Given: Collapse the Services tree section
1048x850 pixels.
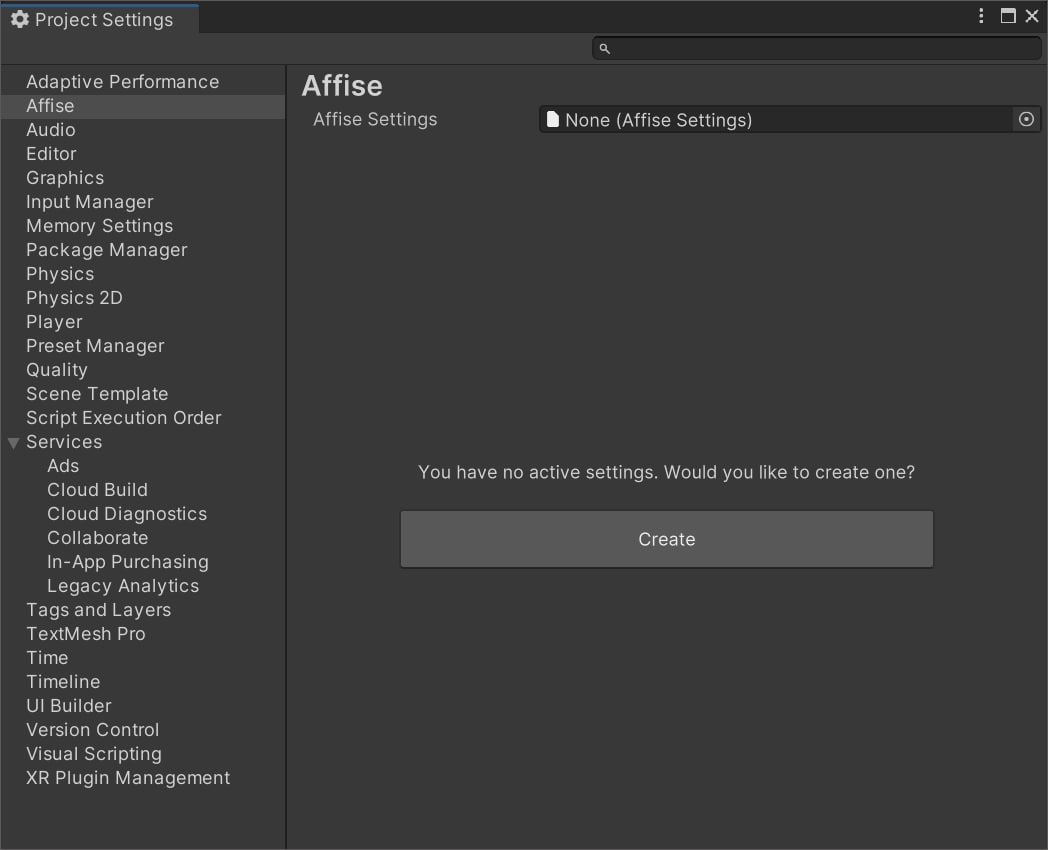Looking at the screenshot, I should 12,441.
